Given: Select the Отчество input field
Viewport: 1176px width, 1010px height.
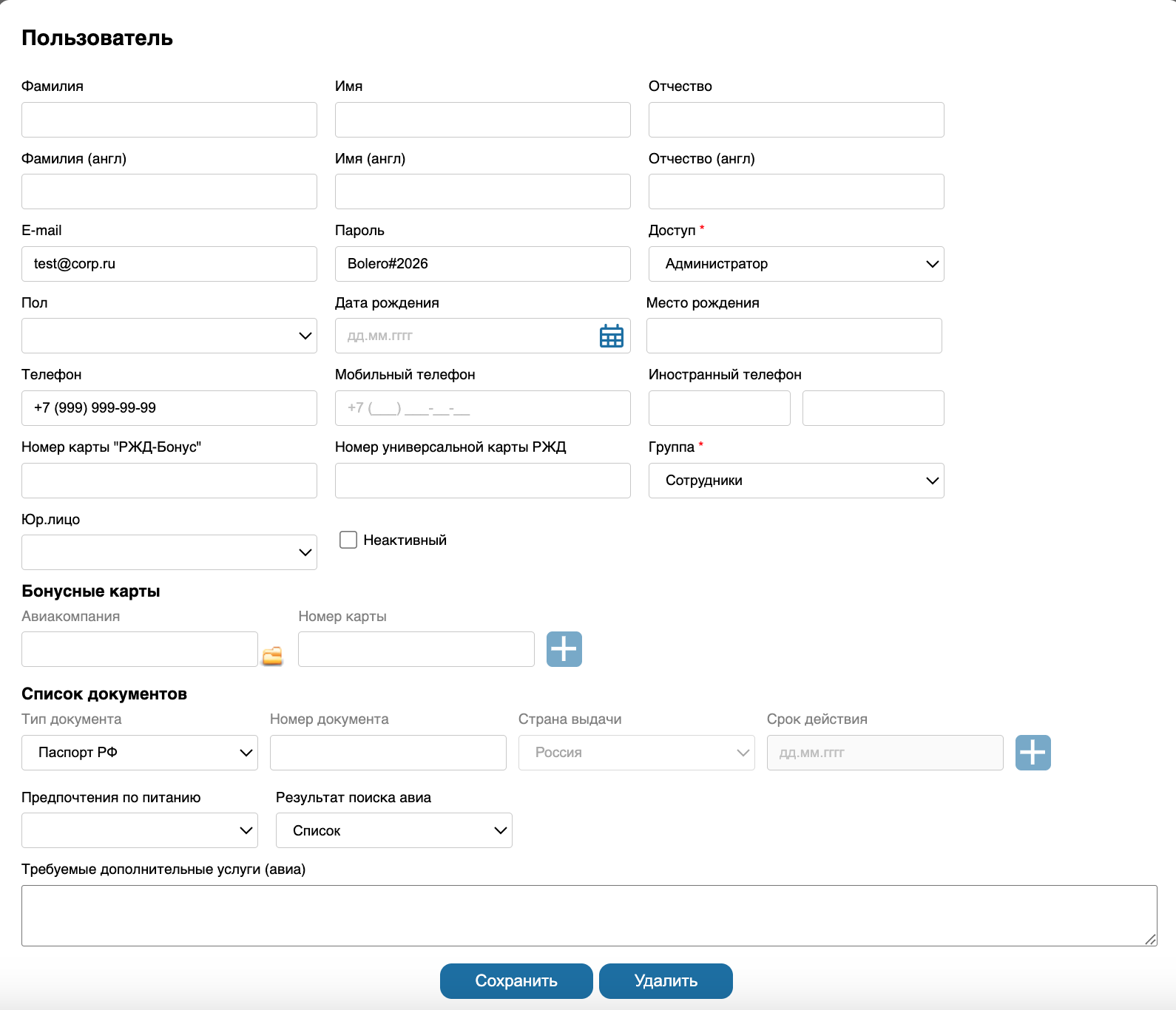Looking at the screenshot, I should pyautogui.click(x=797, y=120).
